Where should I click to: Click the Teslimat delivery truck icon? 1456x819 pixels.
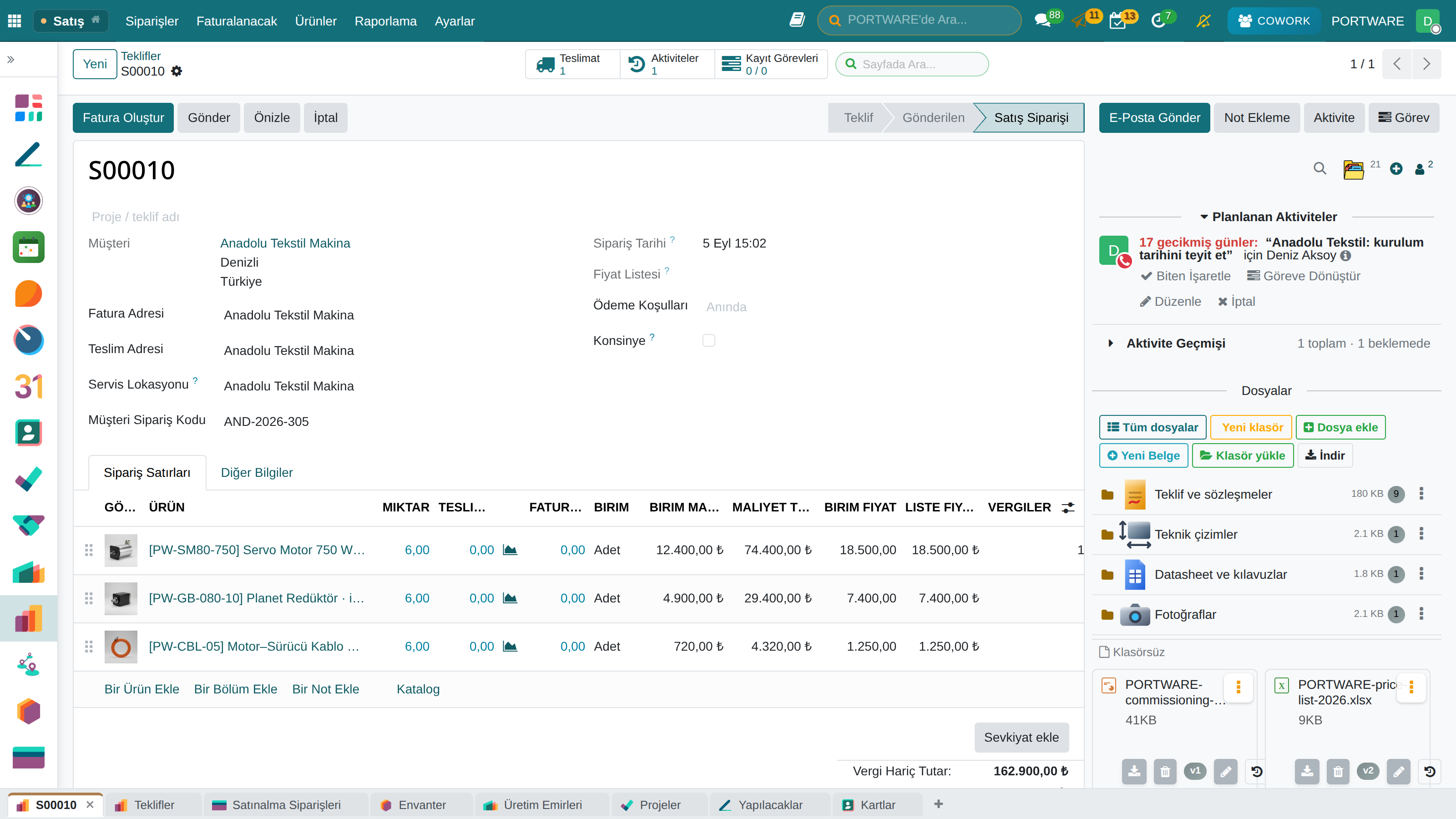546,65
